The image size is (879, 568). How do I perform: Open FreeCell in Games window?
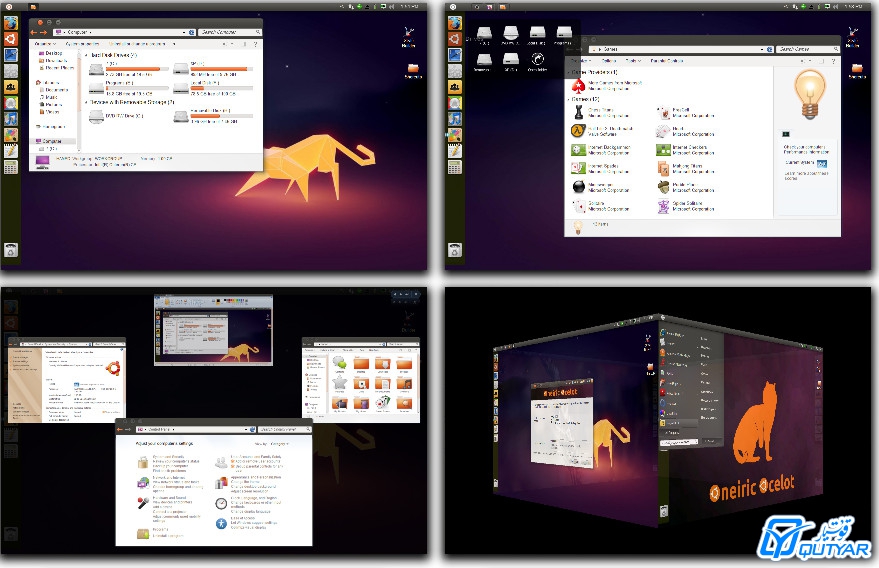point(663,112)
